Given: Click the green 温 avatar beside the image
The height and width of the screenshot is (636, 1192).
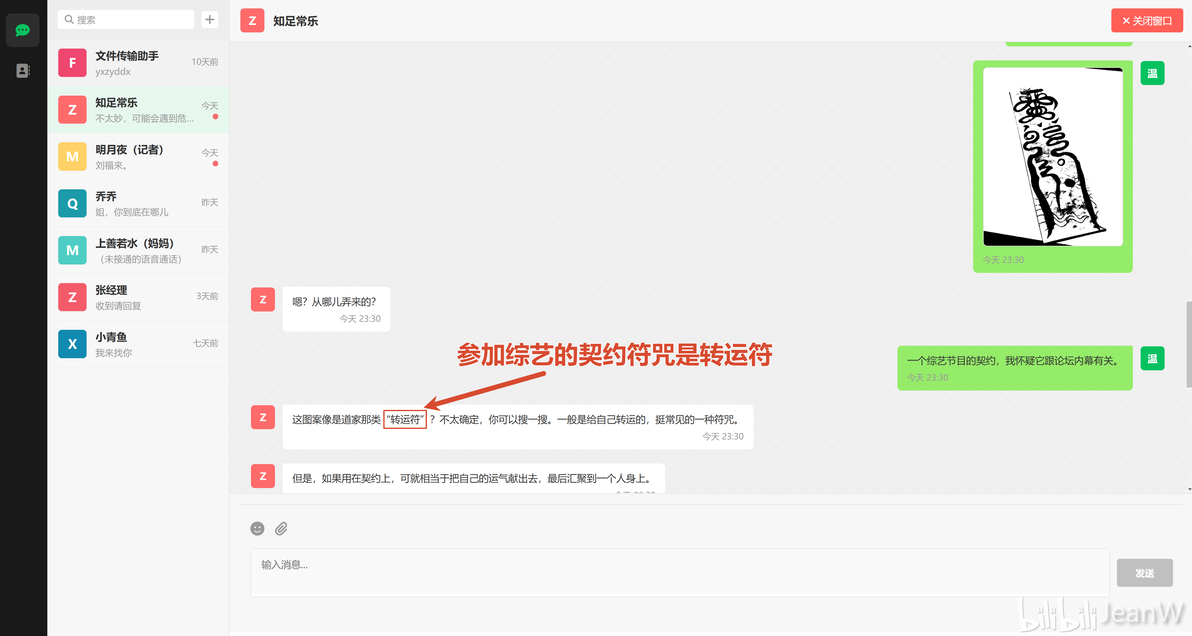Looking at the screenshot, I should click(x=1152, y=73).
